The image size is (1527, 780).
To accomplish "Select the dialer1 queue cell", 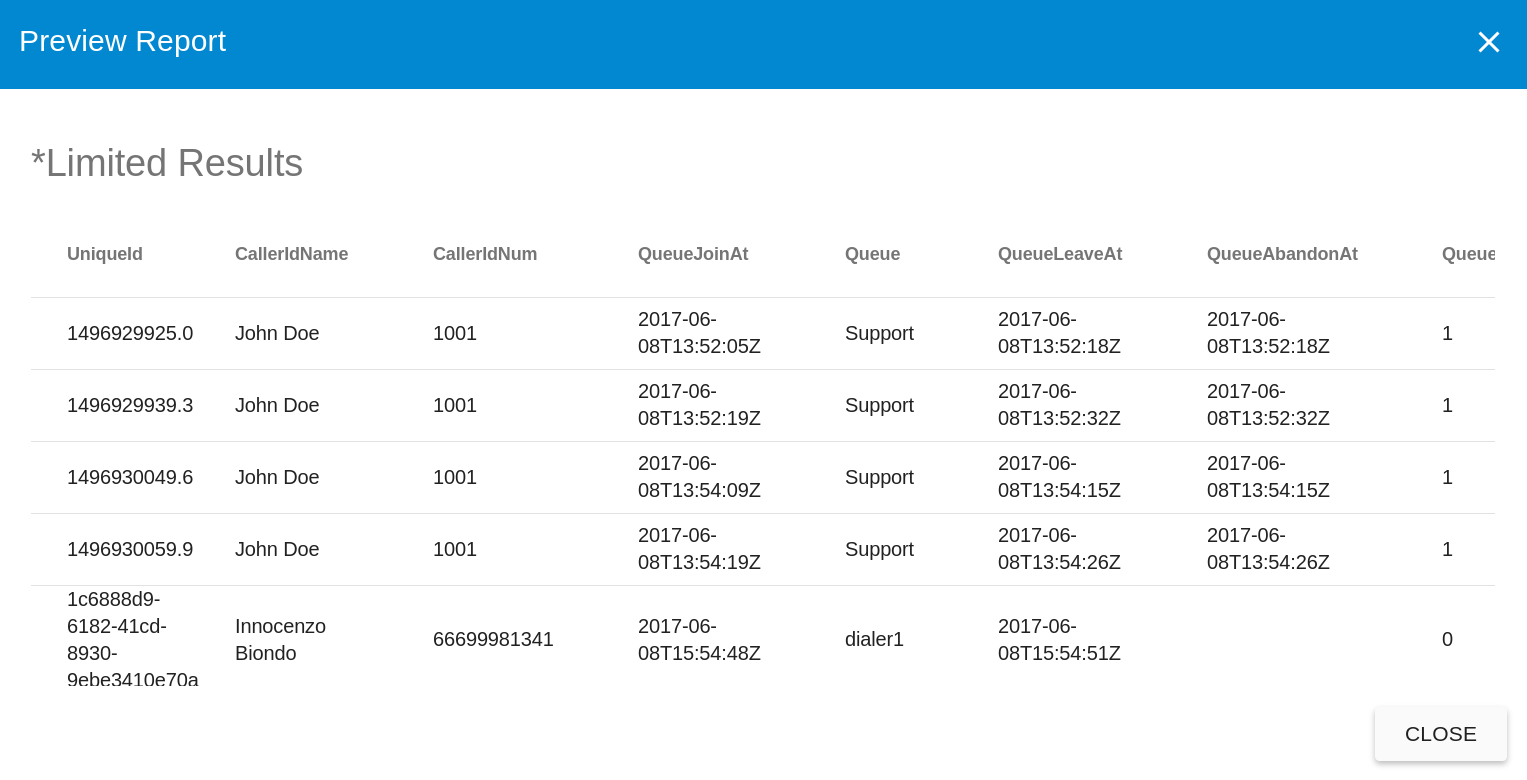I will (874, 639).
